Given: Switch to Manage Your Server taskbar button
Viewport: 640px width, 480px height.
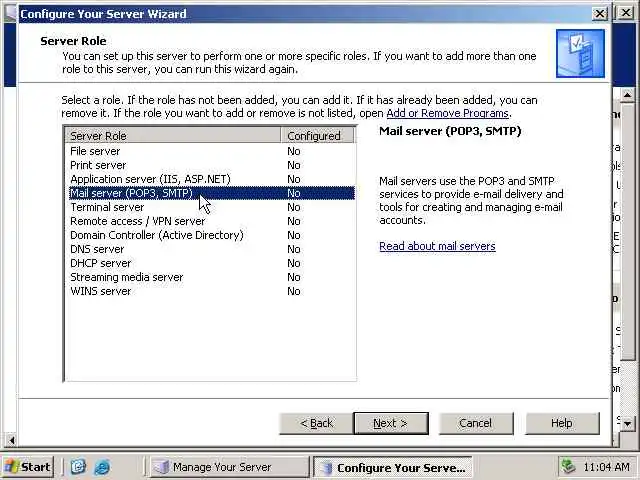Looking at the screenshot, I should point(229,467).
